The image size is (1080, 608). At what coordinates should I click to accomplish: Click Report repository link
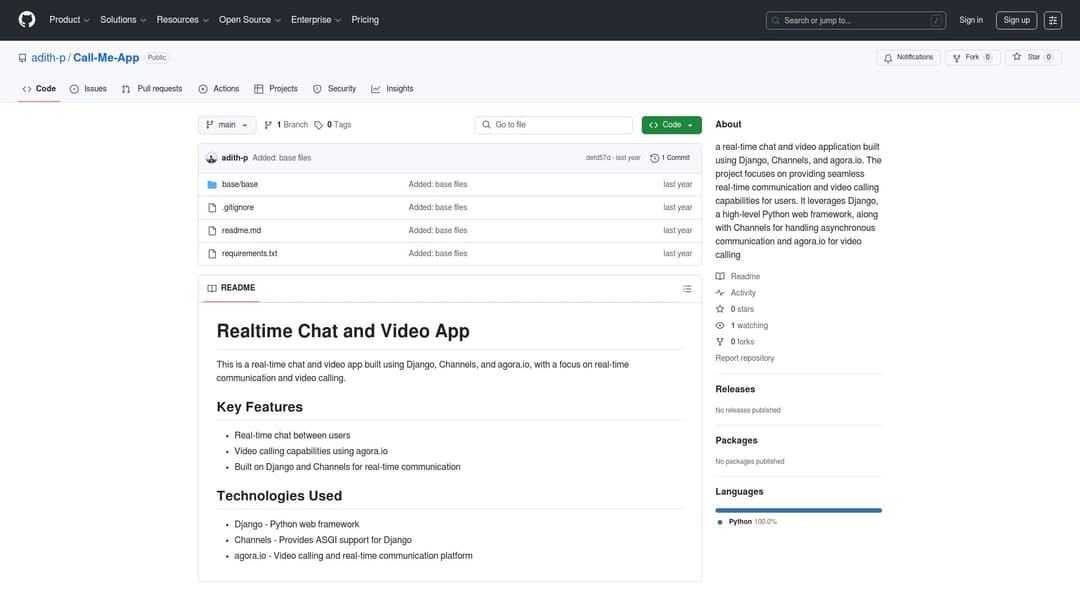coord(745,358)
